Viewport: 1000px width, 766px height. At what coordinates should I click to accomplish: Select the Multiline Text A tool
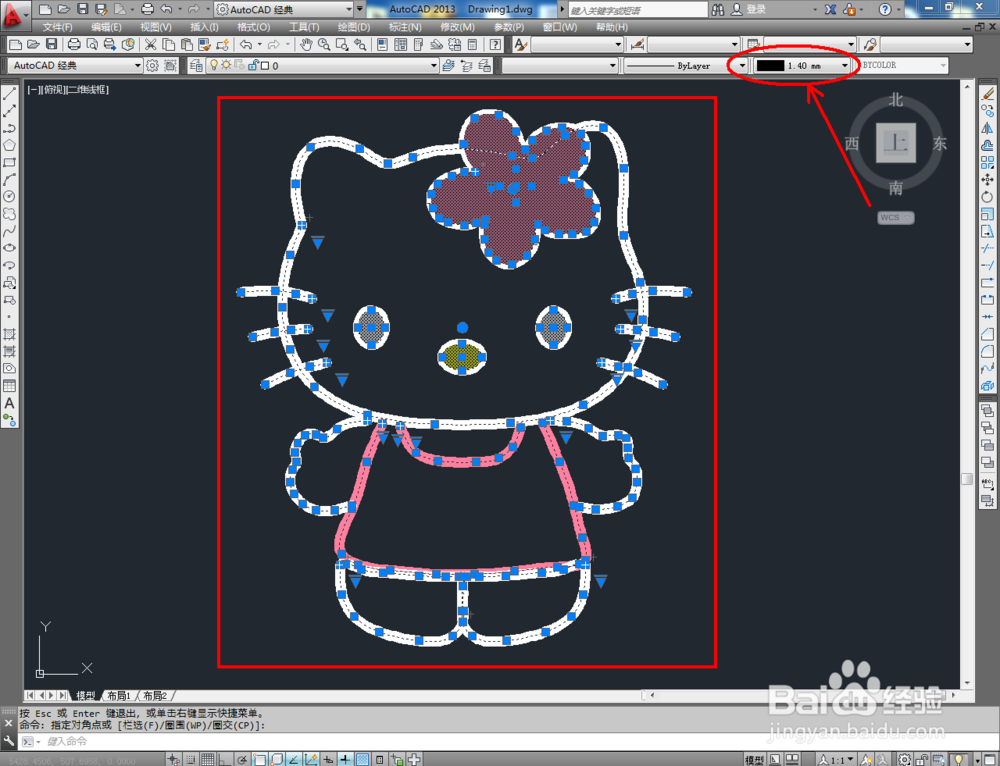[9, 403]
